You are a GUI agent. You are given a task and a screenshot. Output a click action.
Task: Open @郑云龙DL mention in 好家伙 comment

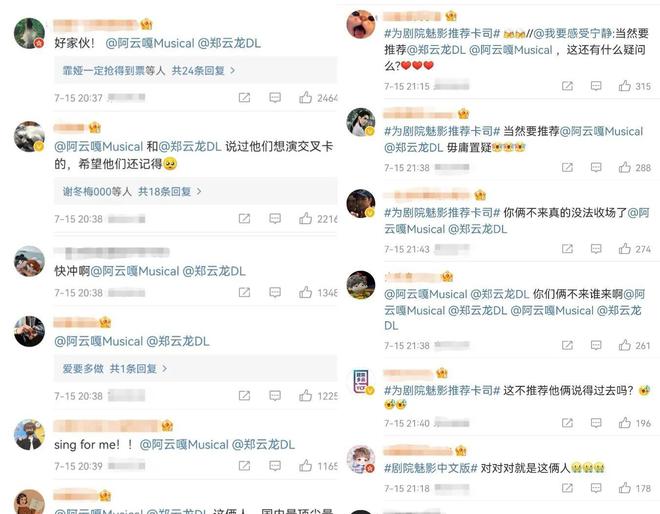point(229,43)
